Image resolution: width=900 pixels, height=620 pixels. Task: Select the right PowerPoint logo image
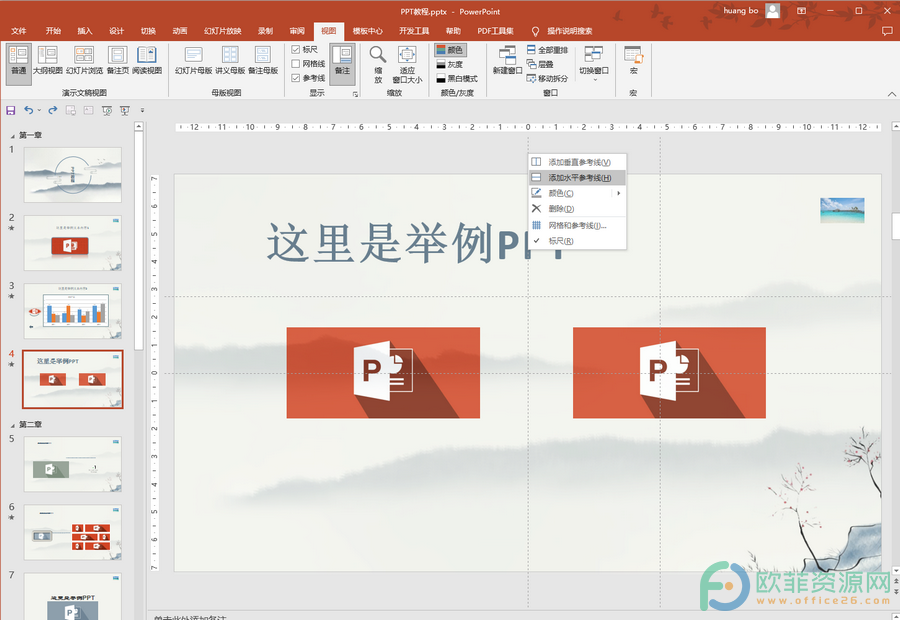coord(669,373)
